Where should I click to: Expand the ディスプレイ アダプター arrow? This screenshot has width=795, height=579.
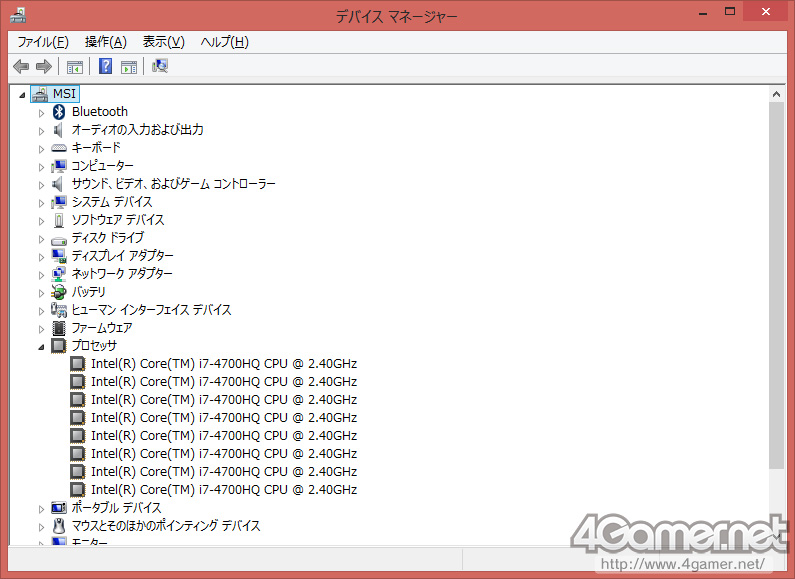[41, 257]
